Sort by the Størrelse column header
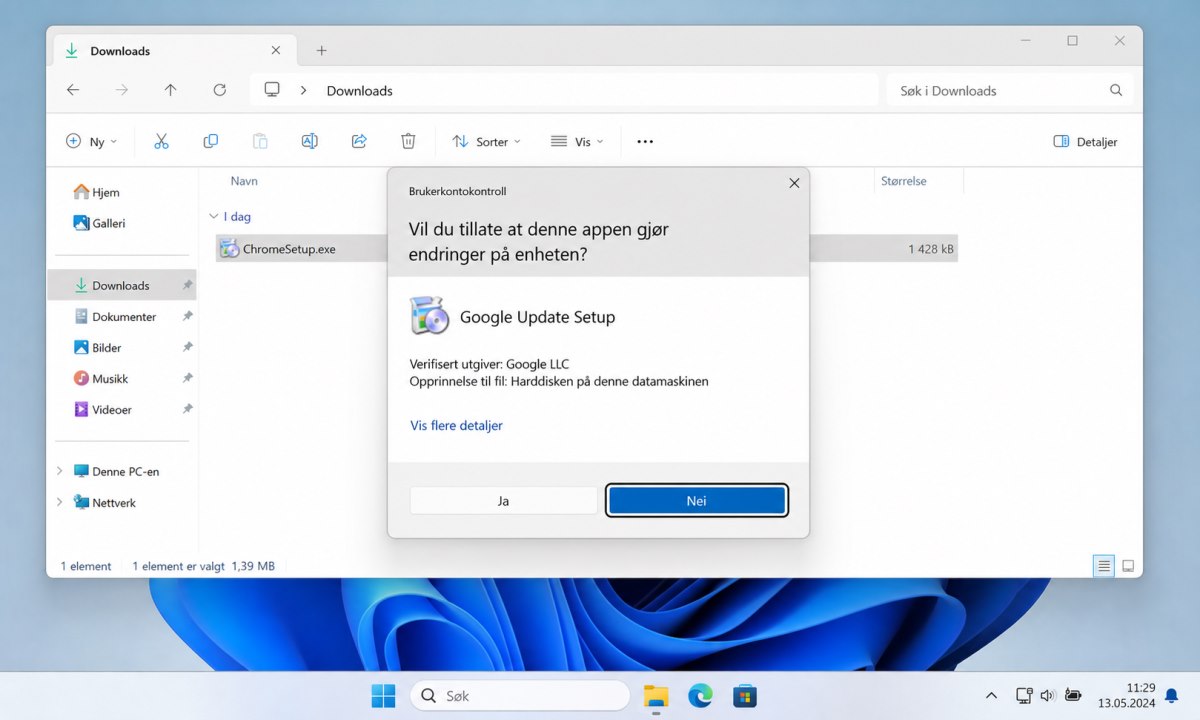This screenshot has height=720, width=1200. tap(903, 181)
